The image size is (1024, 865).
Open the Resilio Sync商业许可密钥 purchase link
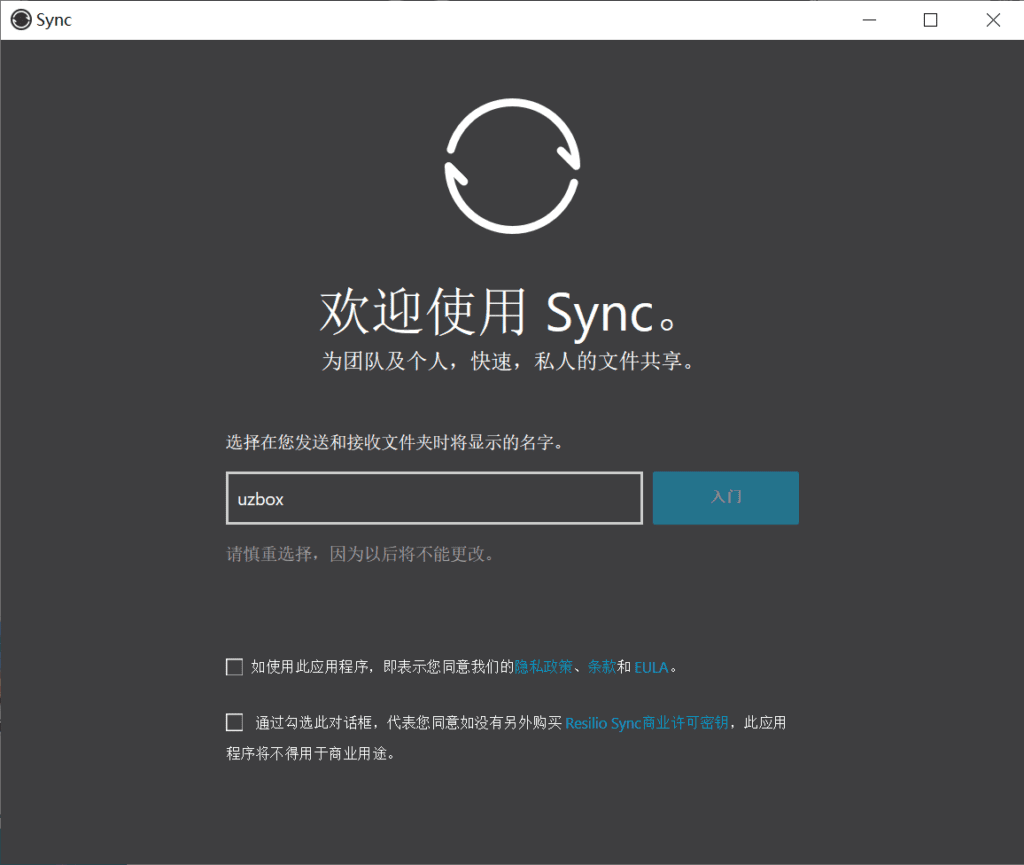point(645,721)
